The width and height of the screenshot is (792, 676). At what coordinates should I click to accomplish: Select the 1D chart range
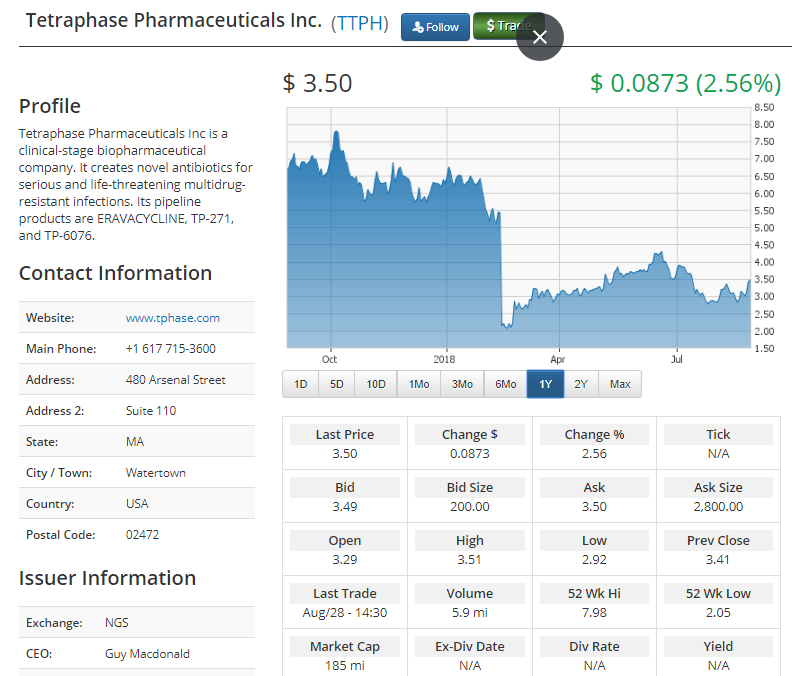(x=301, y=384)
